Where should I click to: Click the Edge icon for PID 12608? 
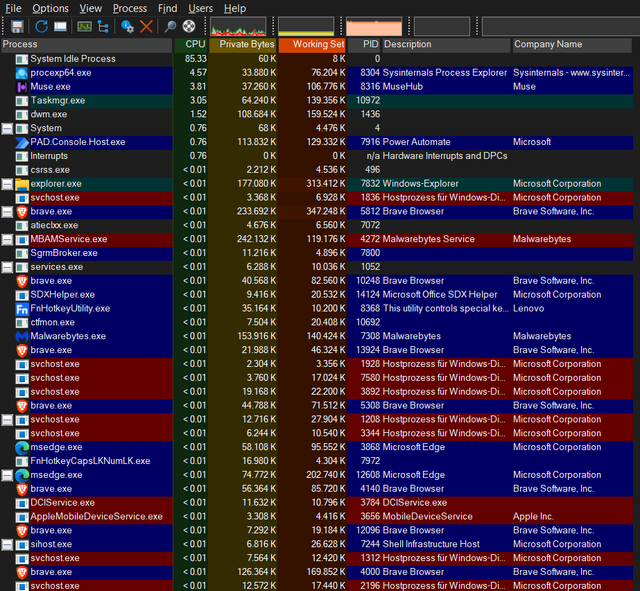coord(22,475)
